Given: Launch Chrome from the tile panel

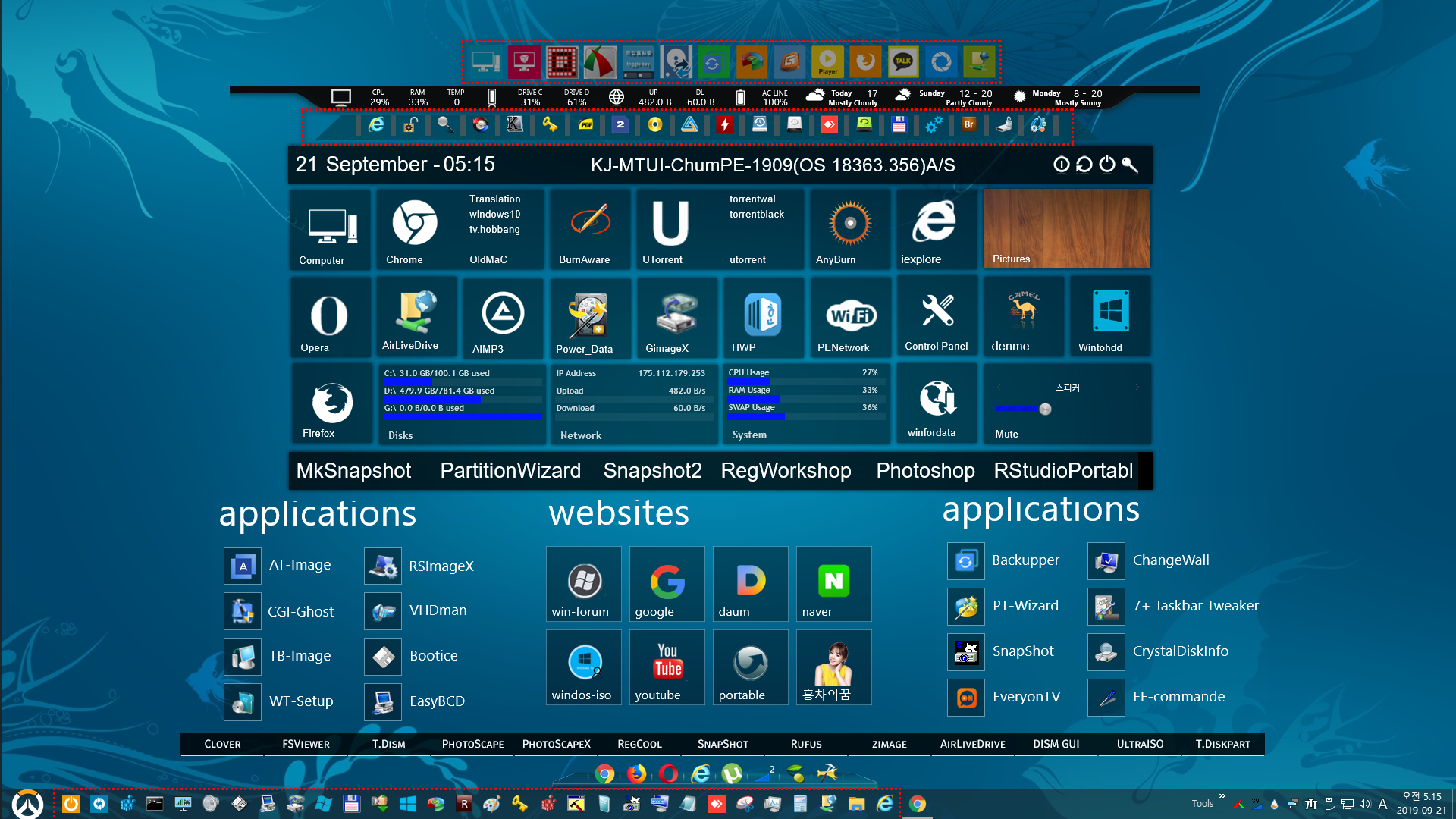Looking at the screenshot, I should 414,231.
